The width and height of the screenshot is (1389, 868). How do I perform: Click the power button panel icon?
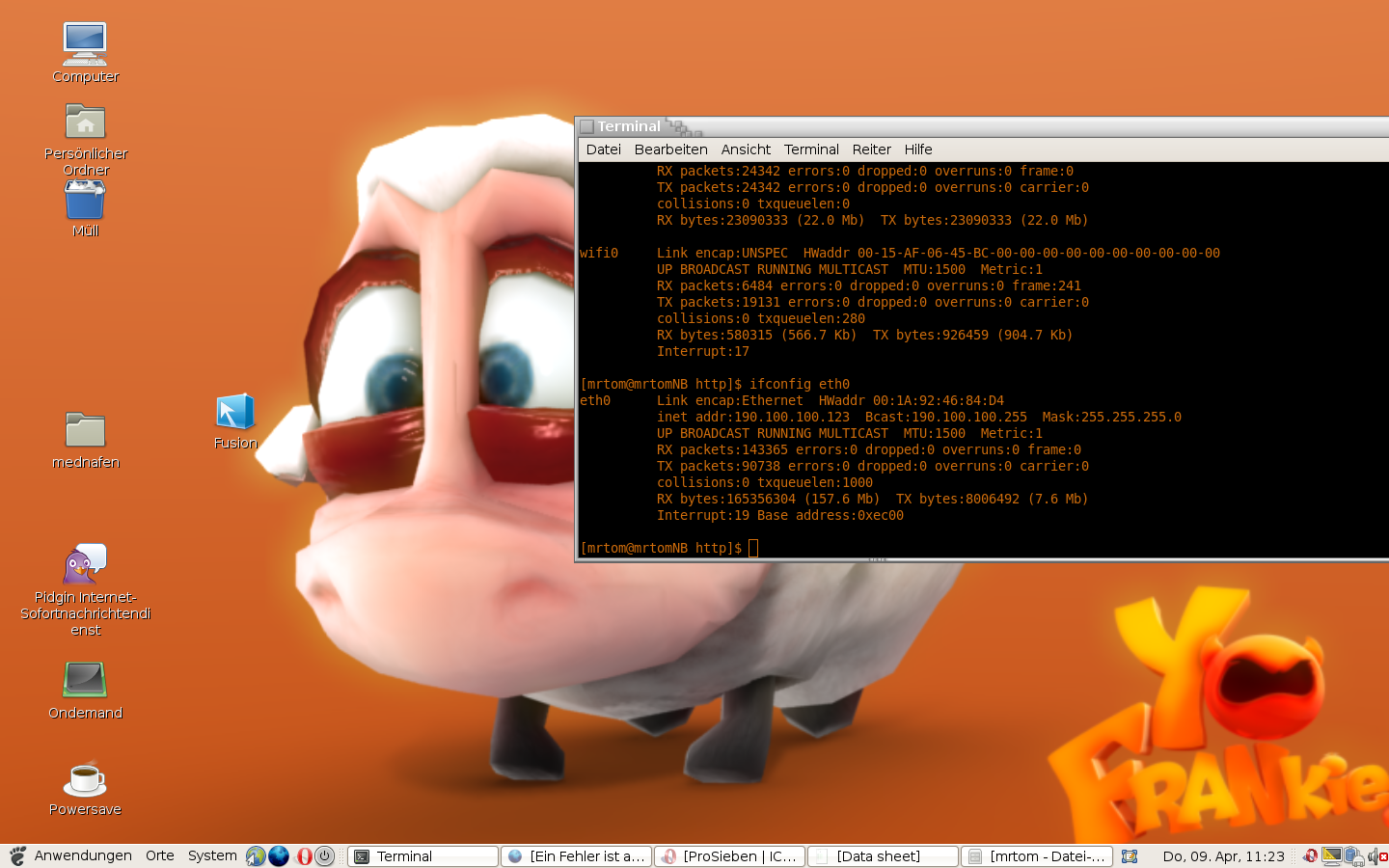click(325, 856)
